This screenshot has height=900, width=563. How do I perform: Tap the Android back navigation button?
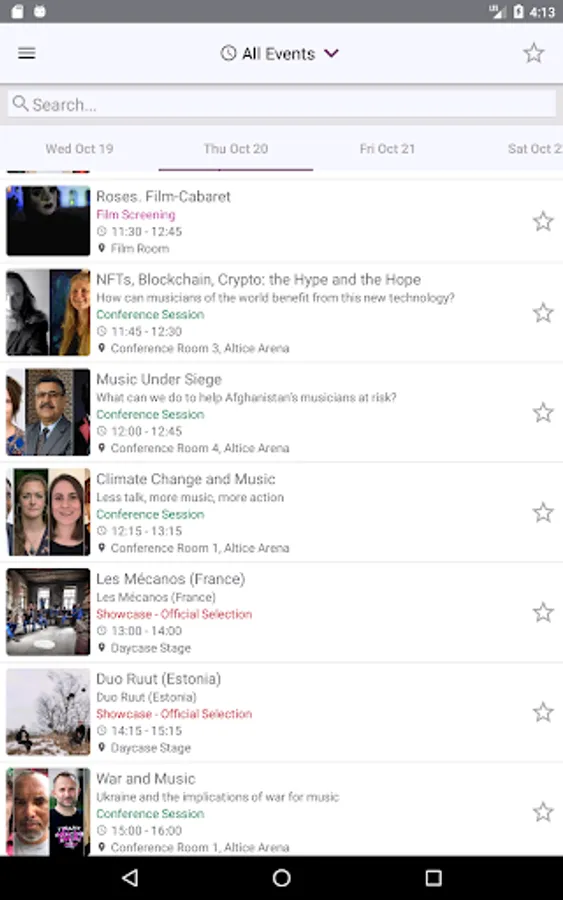point(130,878)
